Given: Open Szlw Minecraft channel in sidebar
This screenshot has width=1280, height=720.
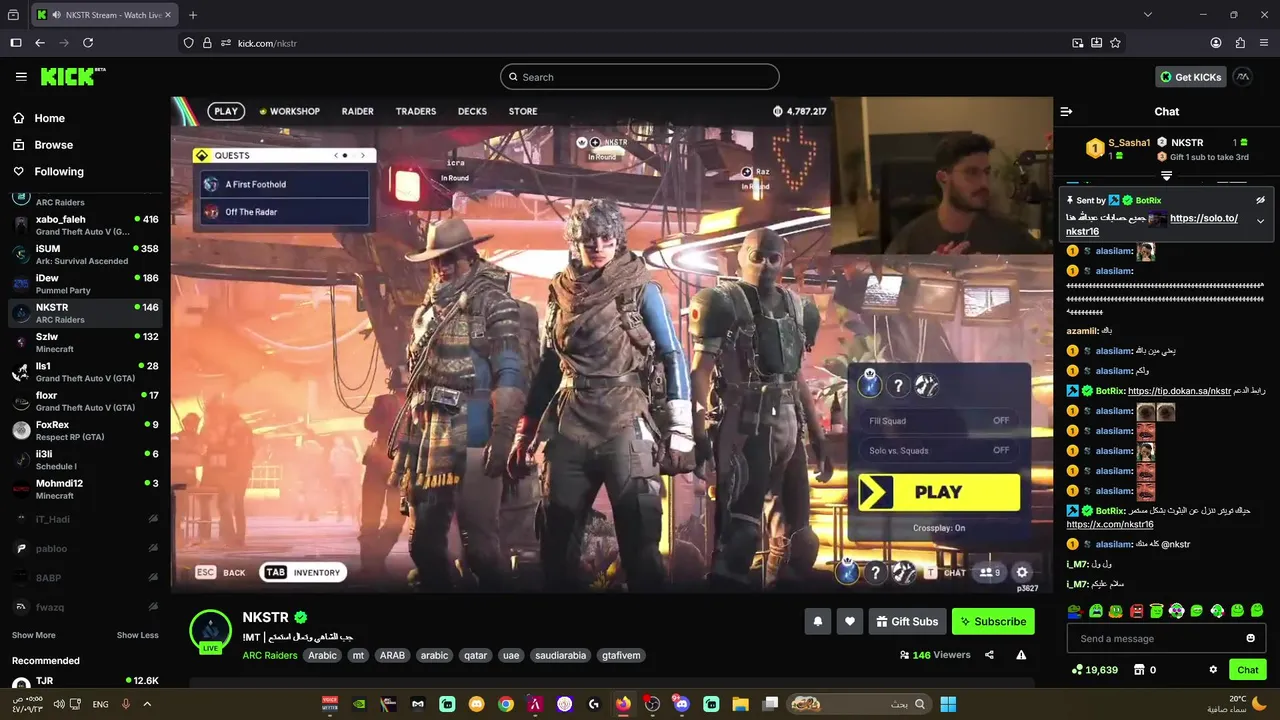Looking at the screenshot, I should 85,342.
